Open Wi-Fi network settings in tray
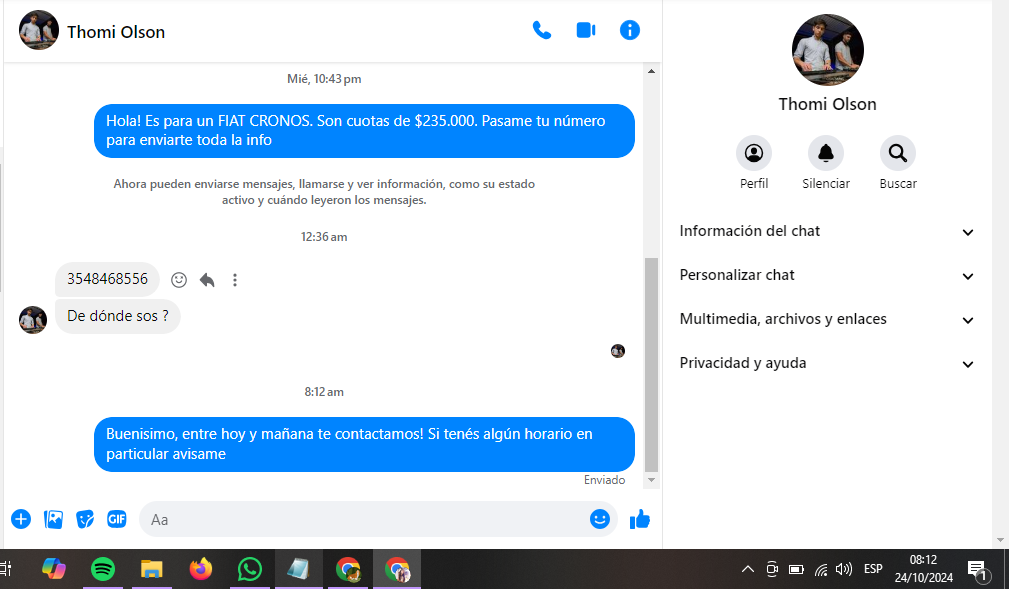Image resolution: width=1009 pixels, height=589 pixels. click(821, 569)
